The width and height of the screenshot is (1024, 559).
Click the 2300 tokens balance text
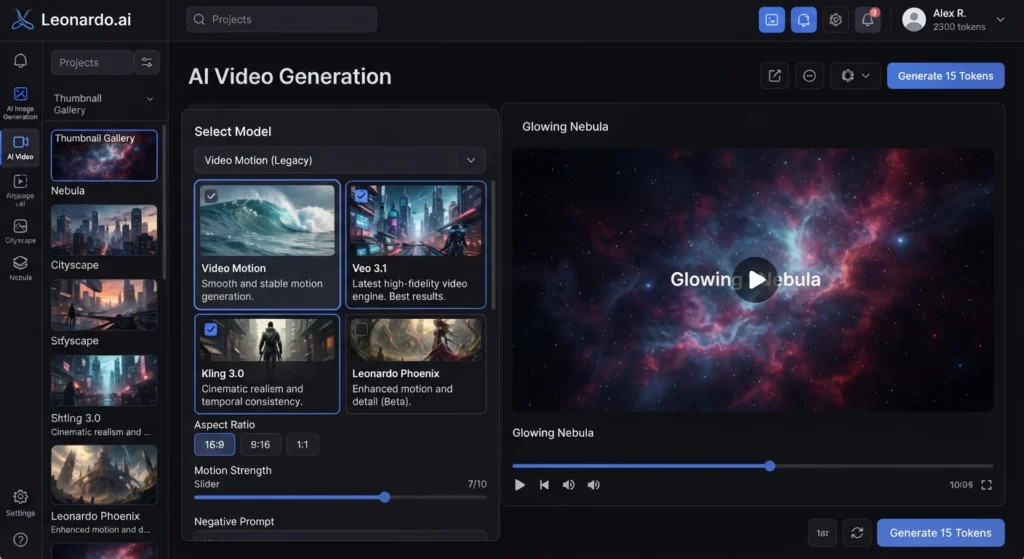[959, 27]
